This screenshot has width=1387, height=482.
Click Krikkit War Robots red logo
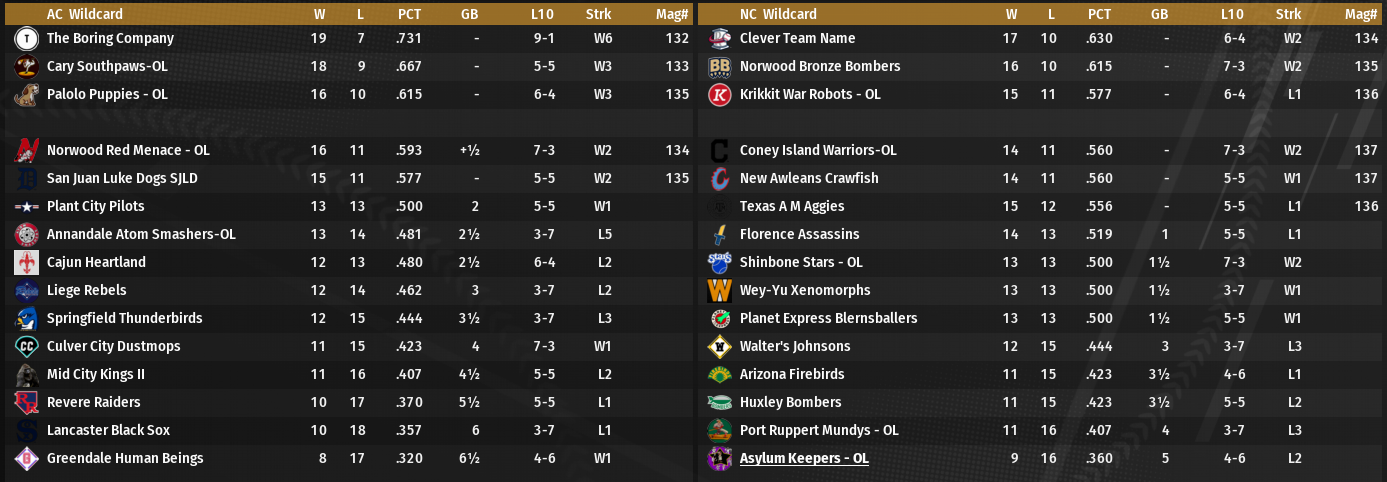pyautogui.click(x=719, y=94)
